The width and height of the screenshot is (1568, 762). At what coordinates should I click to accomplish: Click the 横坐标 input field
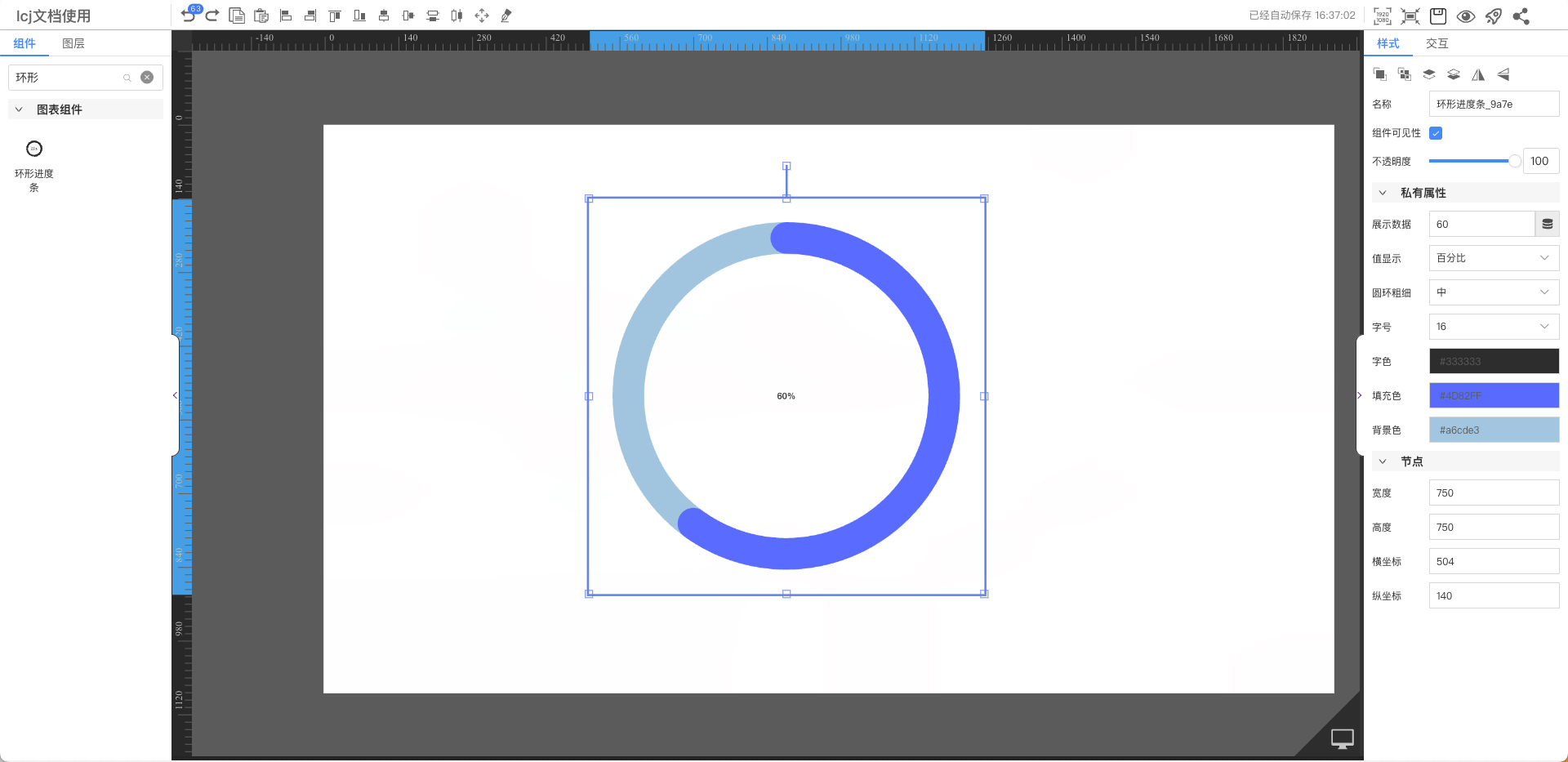[x=1494, y=561]
